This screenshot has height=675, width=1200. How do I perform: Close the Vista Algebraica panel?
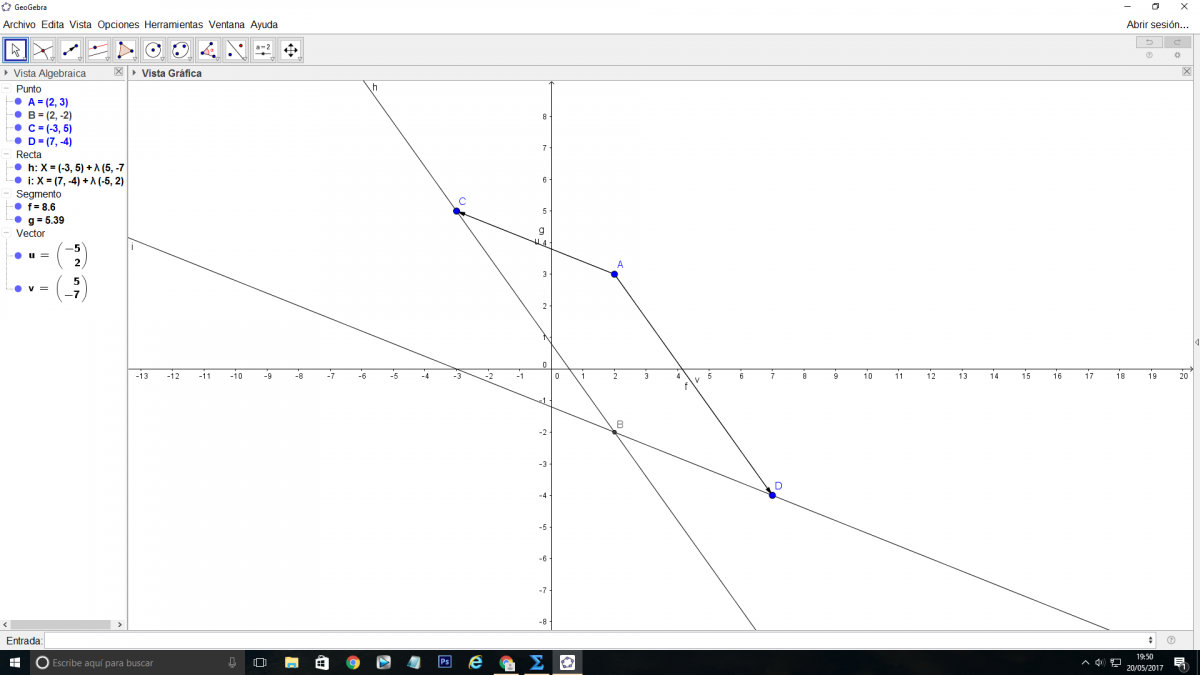[118, 72]
